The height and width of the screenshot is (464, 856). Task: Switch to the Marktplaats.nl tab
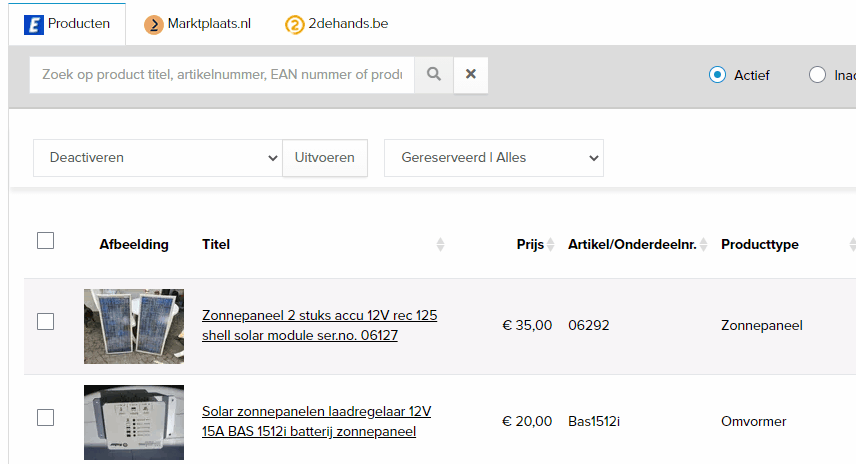[x=208, y=24]
